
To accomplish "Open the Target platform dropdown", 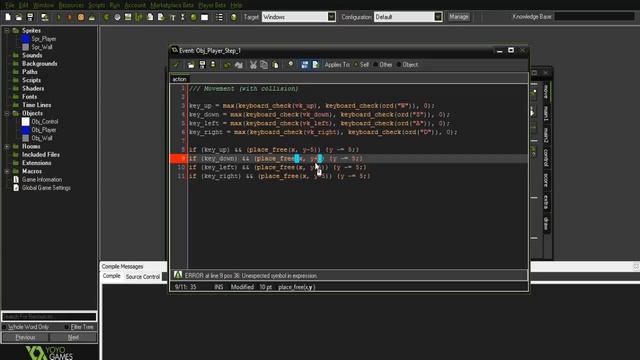I will coord(331,17).
